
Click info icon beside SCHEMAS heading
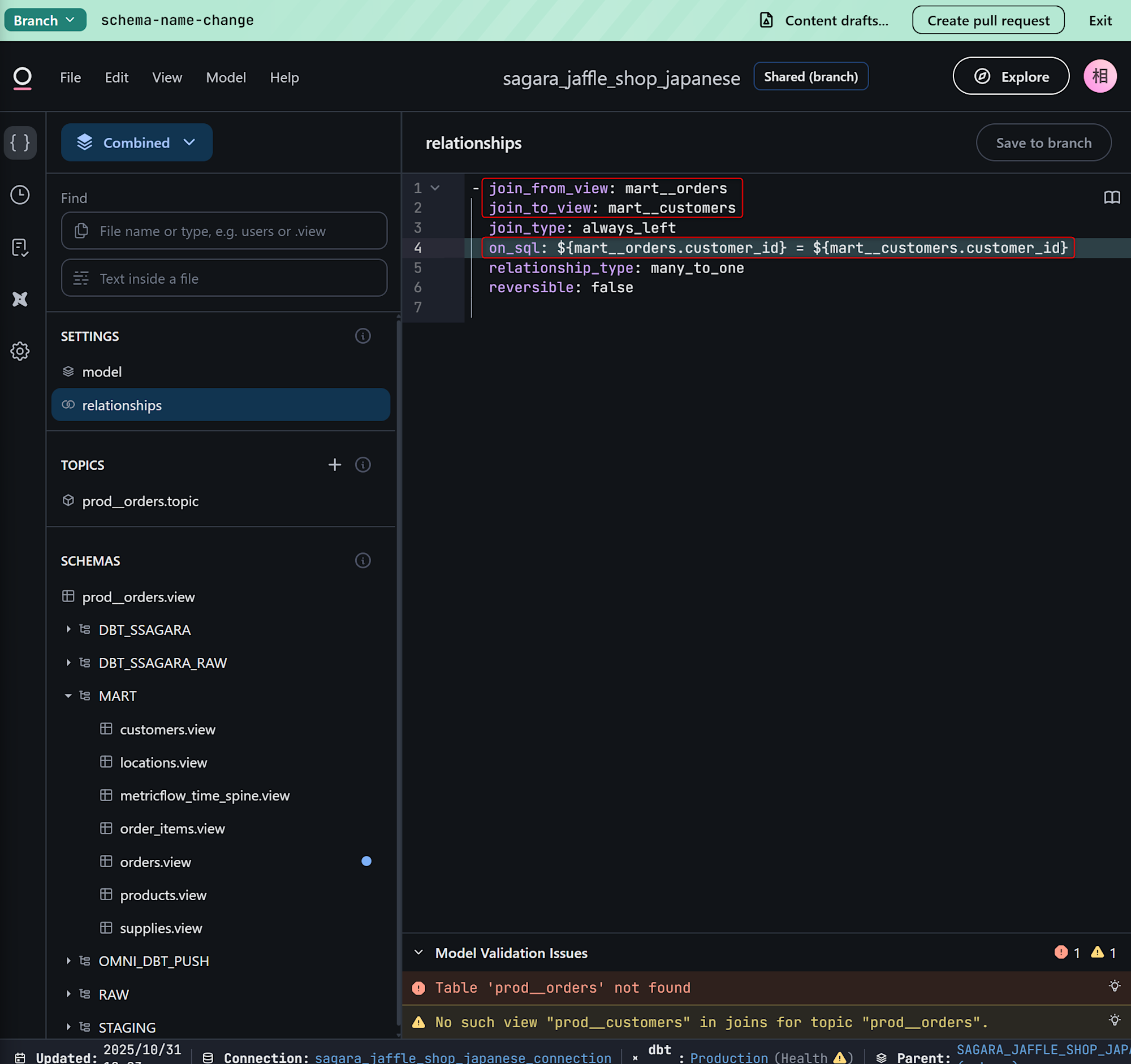point(363,561)
